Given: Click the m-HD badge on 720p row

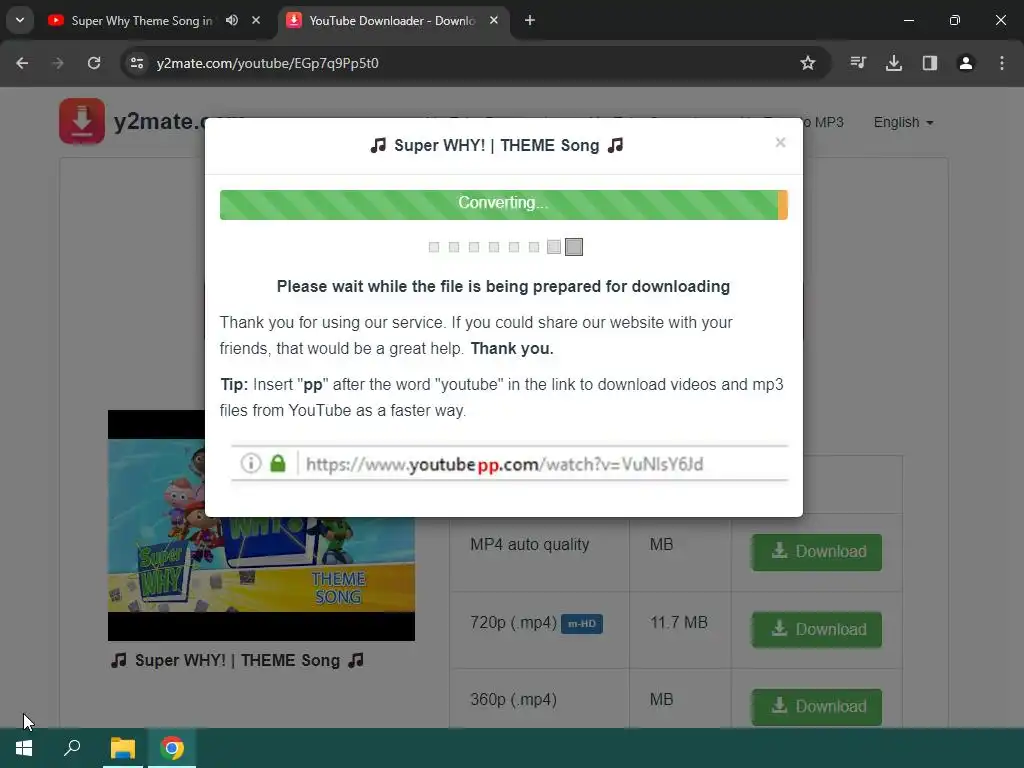Looking at the screenshot, I should [x=582, y=624].
